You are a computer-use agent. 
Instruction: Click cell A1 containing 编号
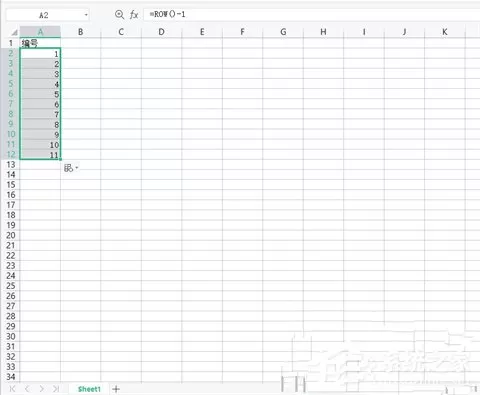tap(40, 43)
